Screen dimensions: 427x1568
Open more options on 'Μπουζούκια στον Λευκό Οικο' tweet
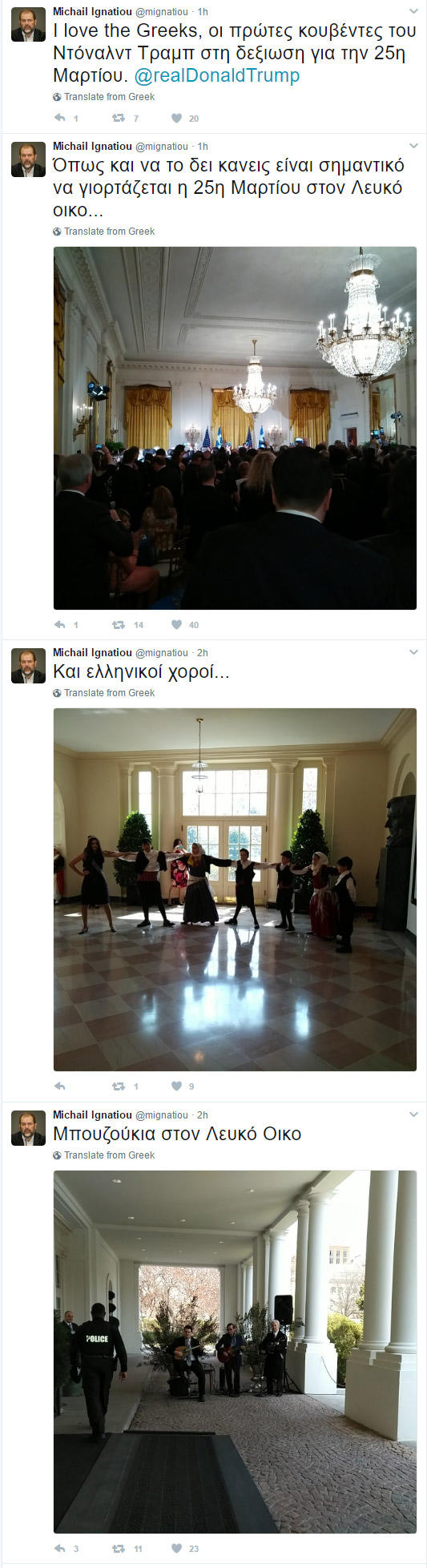[413, 1115]
